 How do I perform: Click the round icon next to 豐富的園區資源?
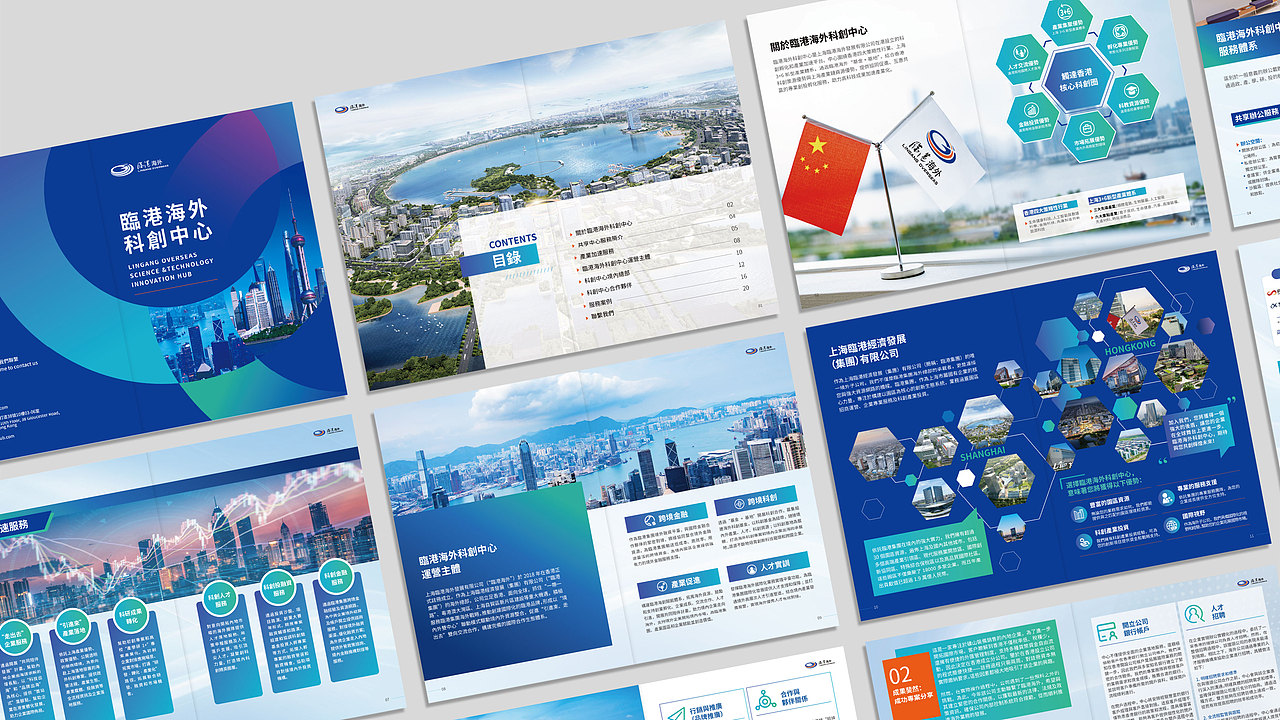click(1079, 512)
